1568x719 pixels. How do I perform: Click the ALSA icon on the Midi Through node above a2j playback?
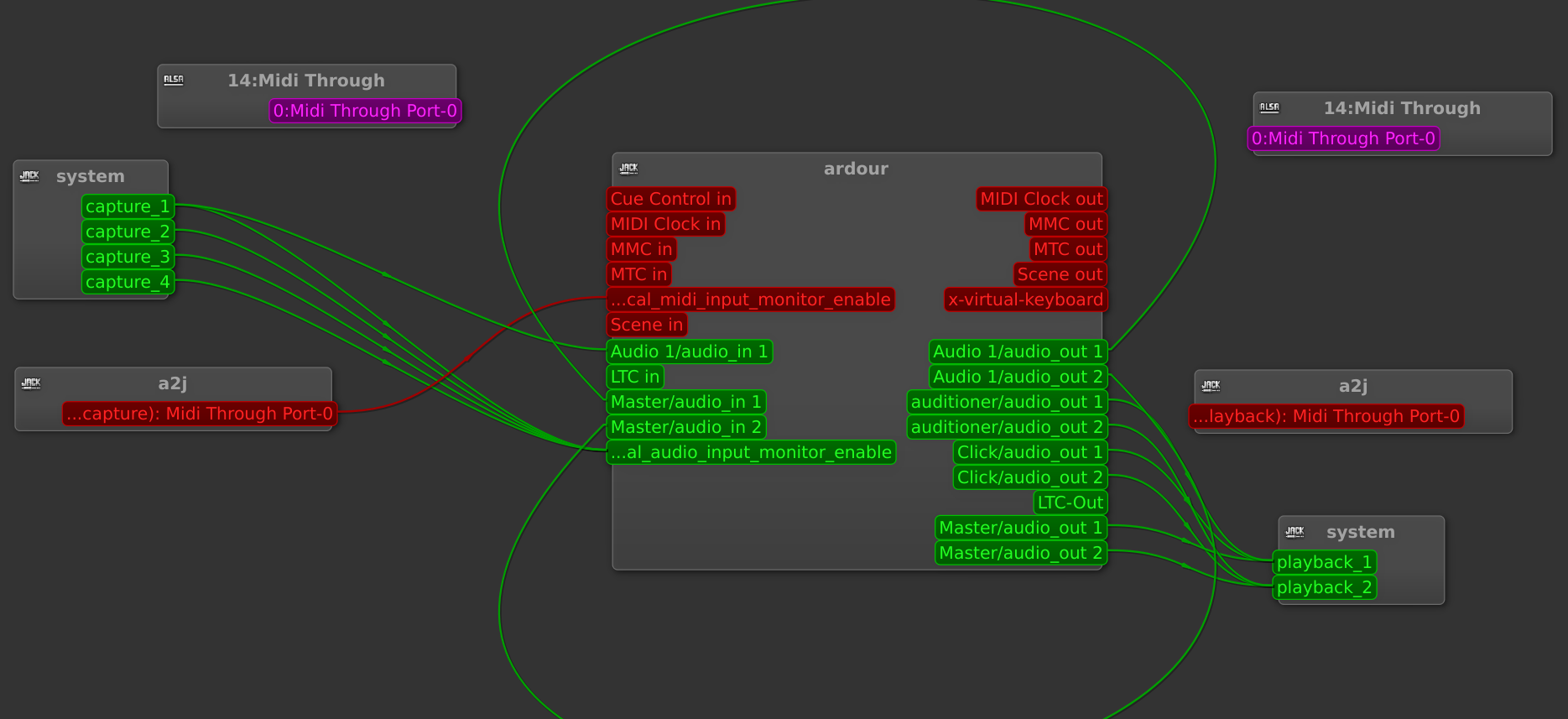pyautogui.click(x=1269, y=107)
